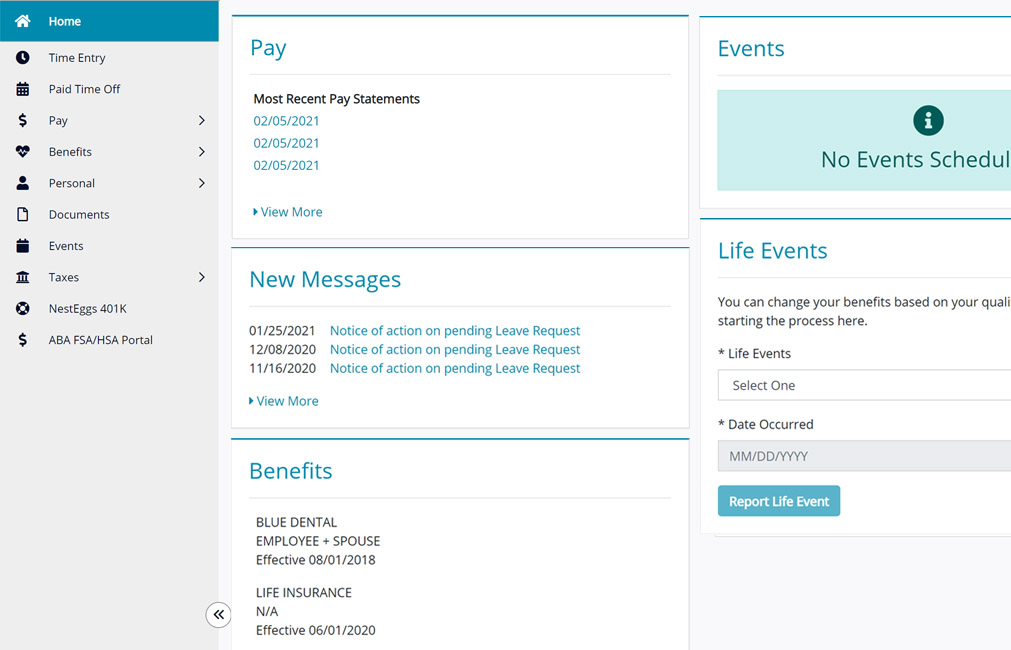Screen dimensions: 1011x650
Task: Click the Events calendar icon in sidebar
Action: click(23, 246)
